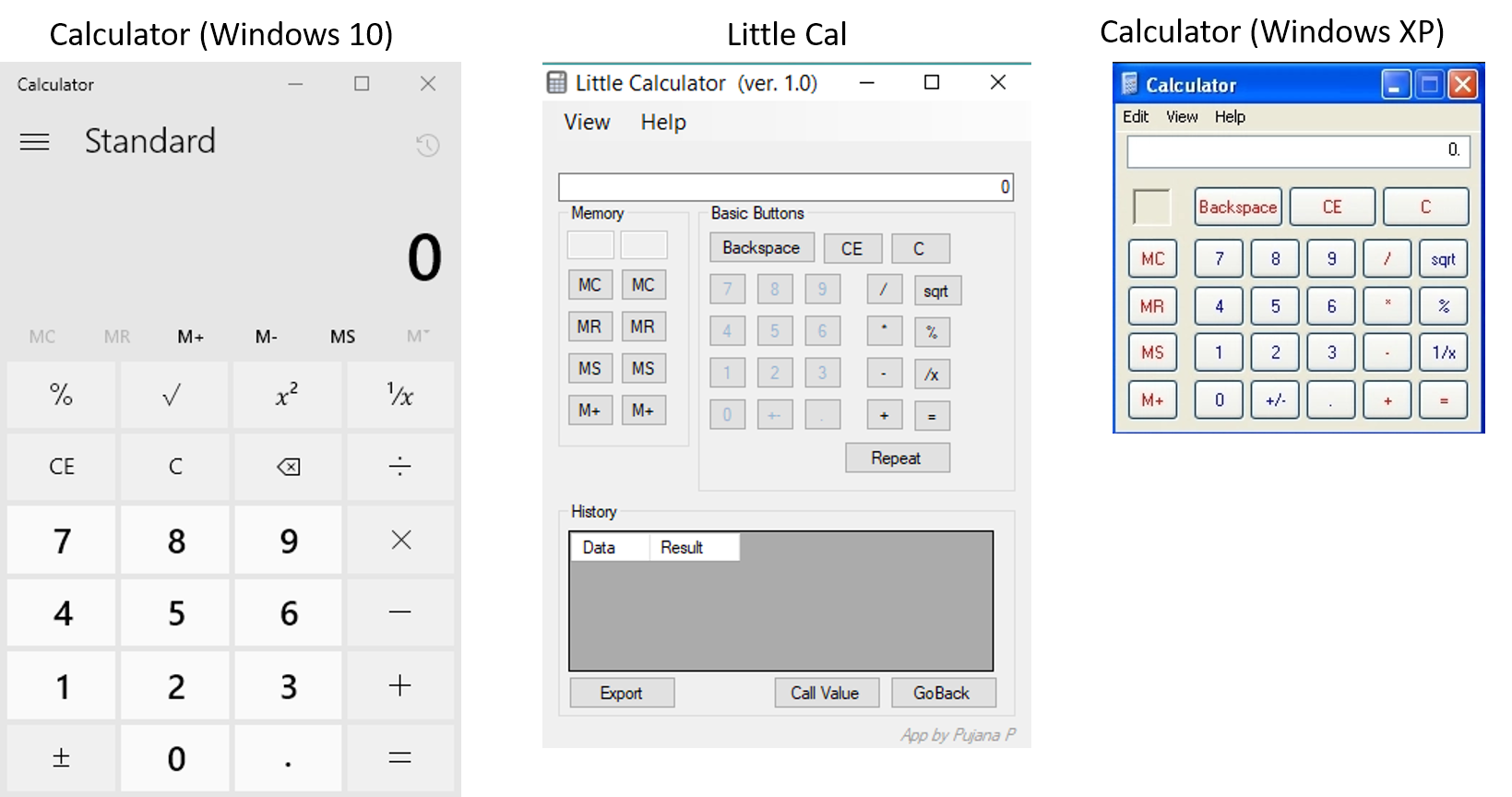Click sqrt in Windows XP Calculator

(1444, 258)
